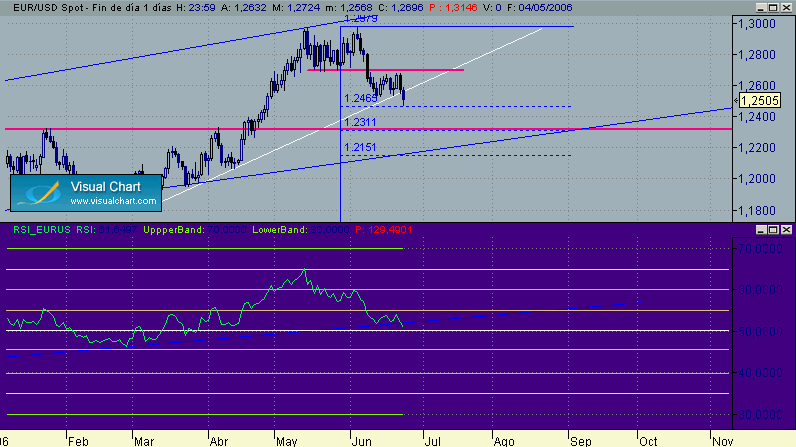This screenshot has height=447, width=796.
Task: Click the www.visualchart.com link
Action: [x=113, y=201]
